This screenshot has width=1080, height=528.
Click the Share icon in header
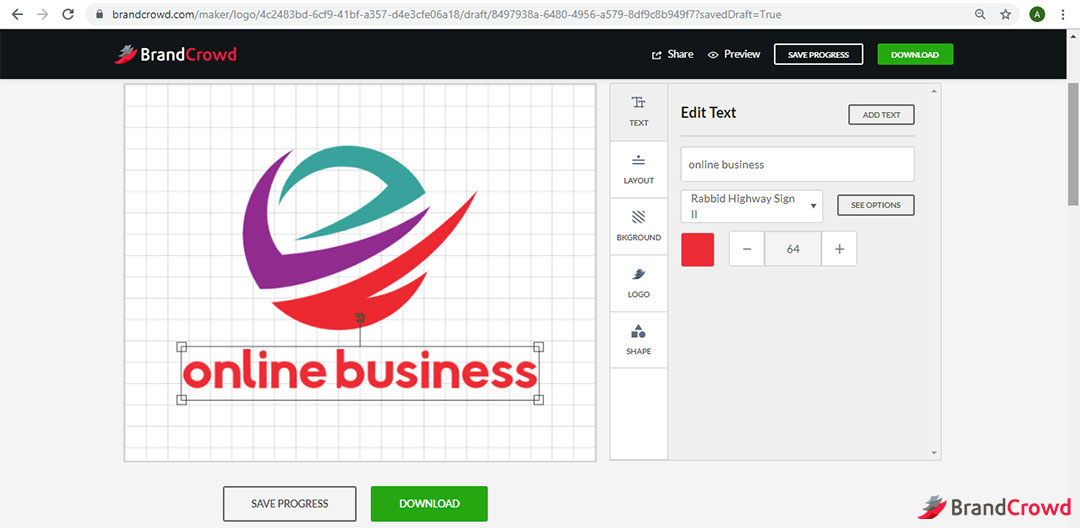(x=656, y=54)
